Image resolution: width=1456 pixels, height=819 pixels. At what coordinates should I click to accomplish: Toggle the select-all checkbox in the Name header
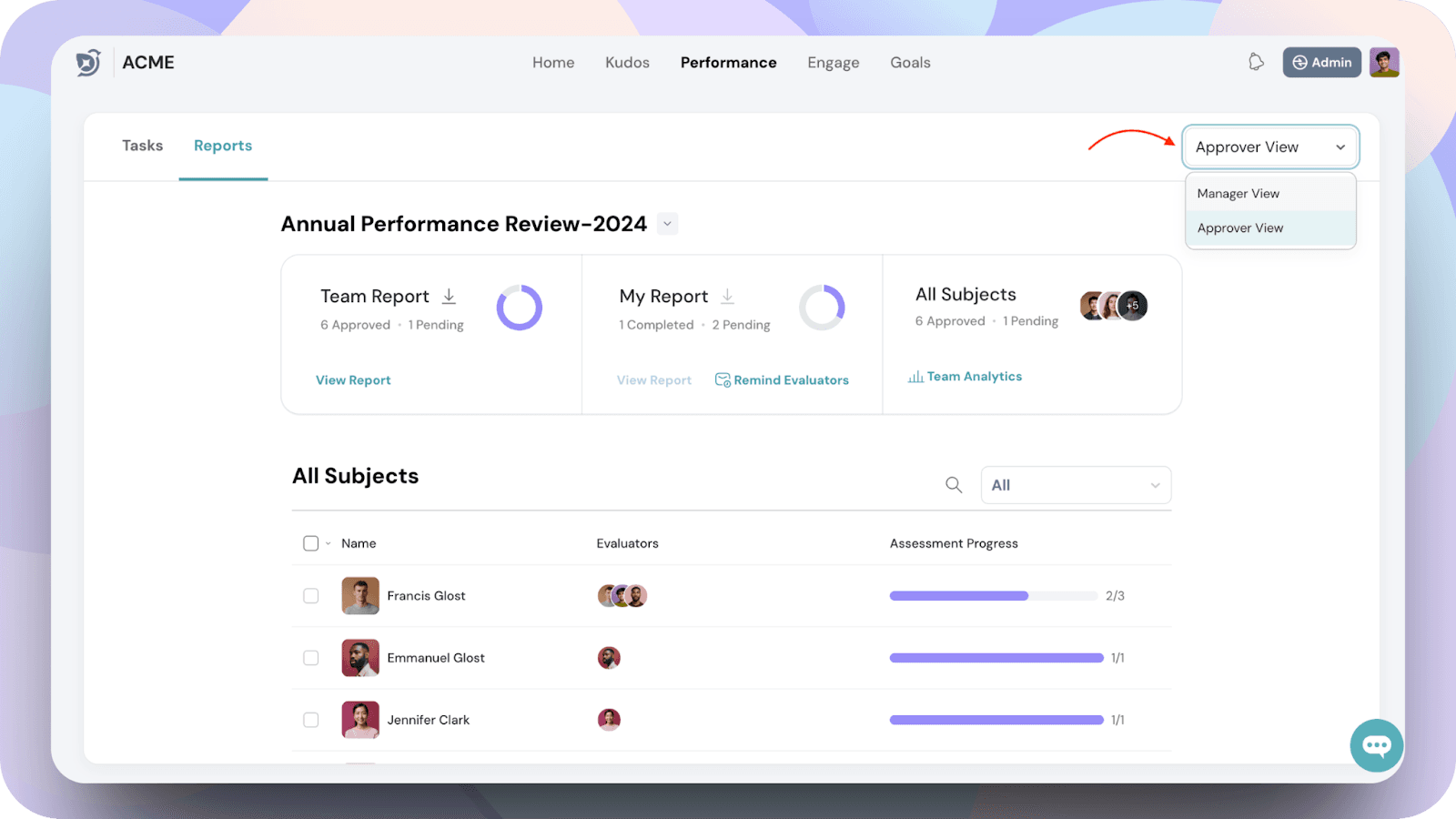point(311,543)
